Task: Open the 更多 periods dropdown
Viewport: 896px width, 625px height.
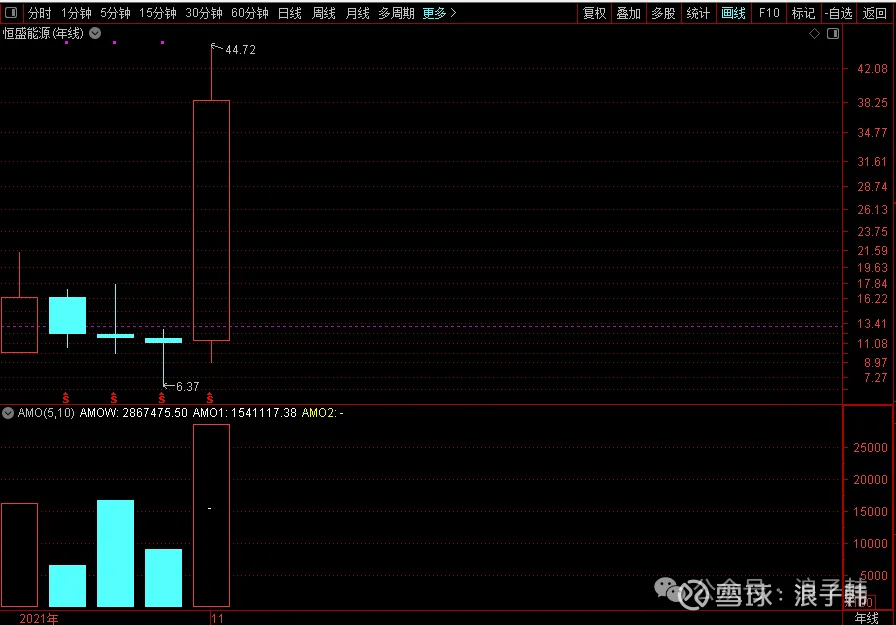Action: click(439, 13)
